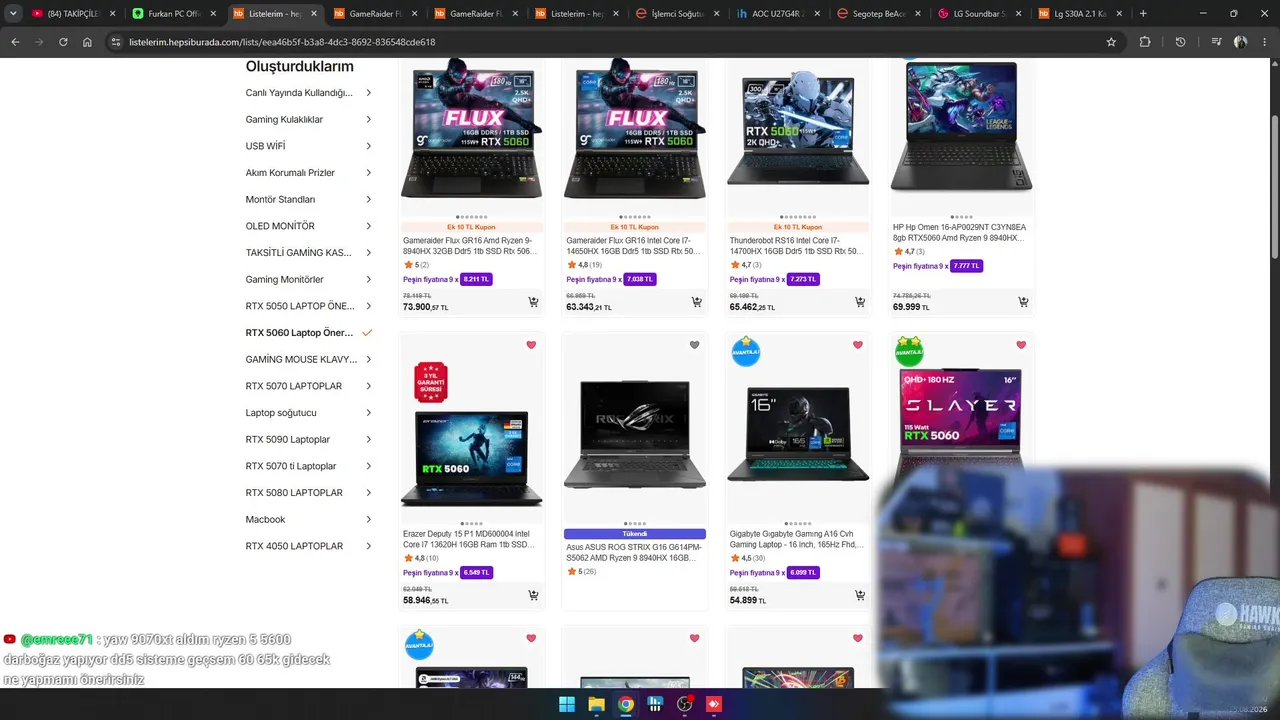Reload the current Hepsiburada page

point(63,42)
